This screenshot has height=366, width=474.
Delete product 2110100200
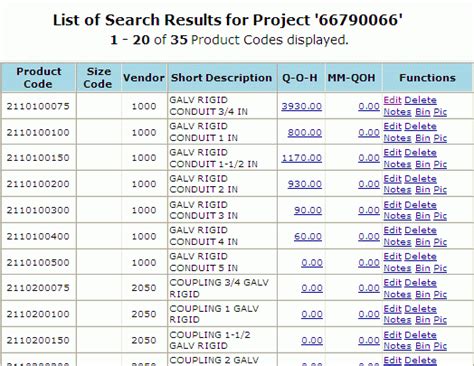click(x=420, y=179)
